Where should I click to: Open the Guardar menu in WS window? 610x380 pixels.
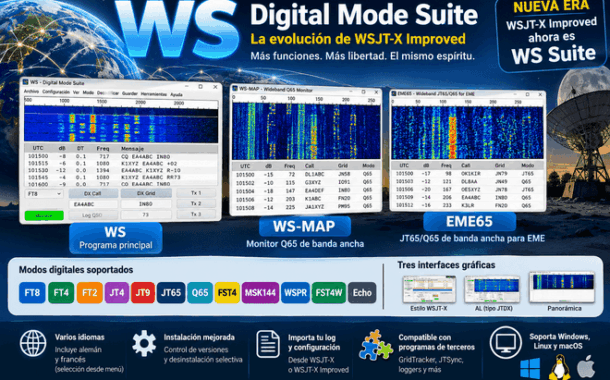(x=130, y=93)
